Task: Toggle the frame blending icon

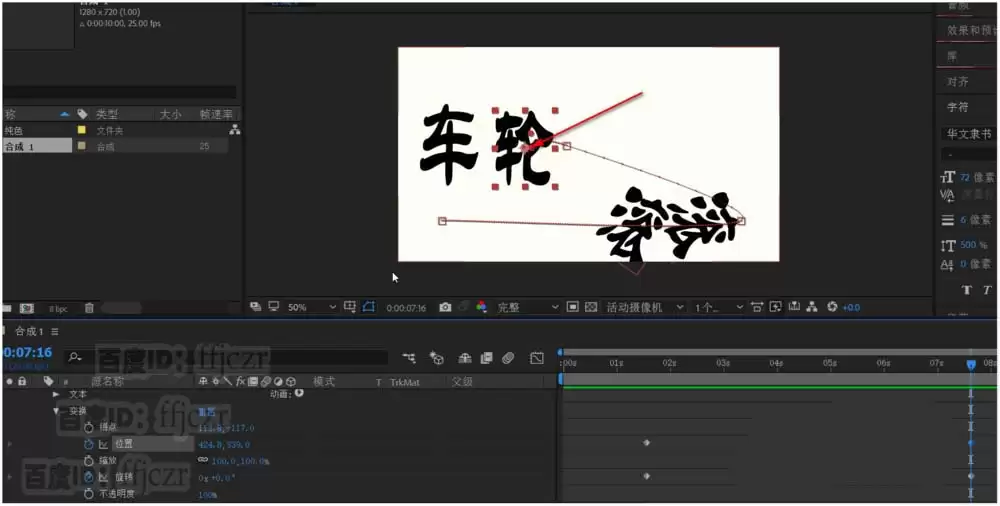Action: pos(486,358)
